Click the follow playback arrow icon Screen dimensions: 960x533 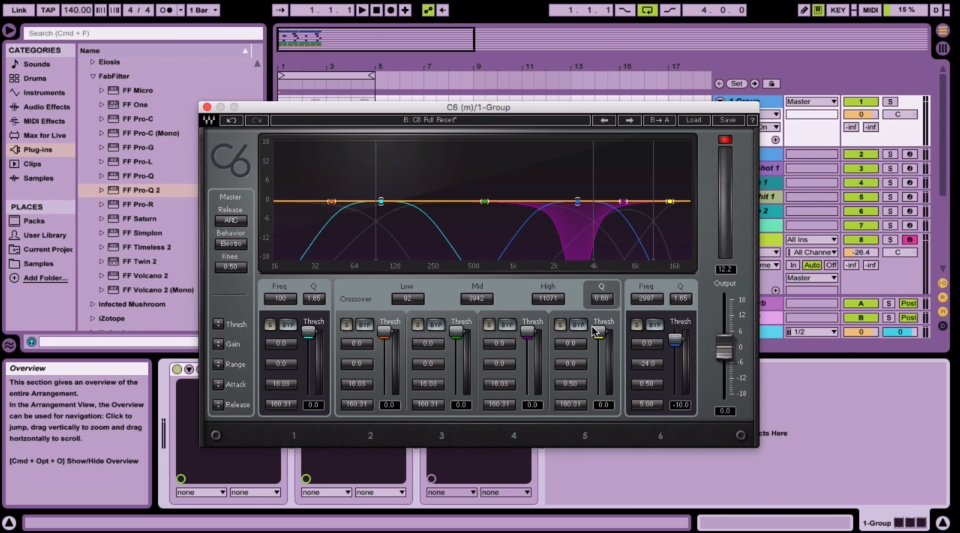click(280, 10)
